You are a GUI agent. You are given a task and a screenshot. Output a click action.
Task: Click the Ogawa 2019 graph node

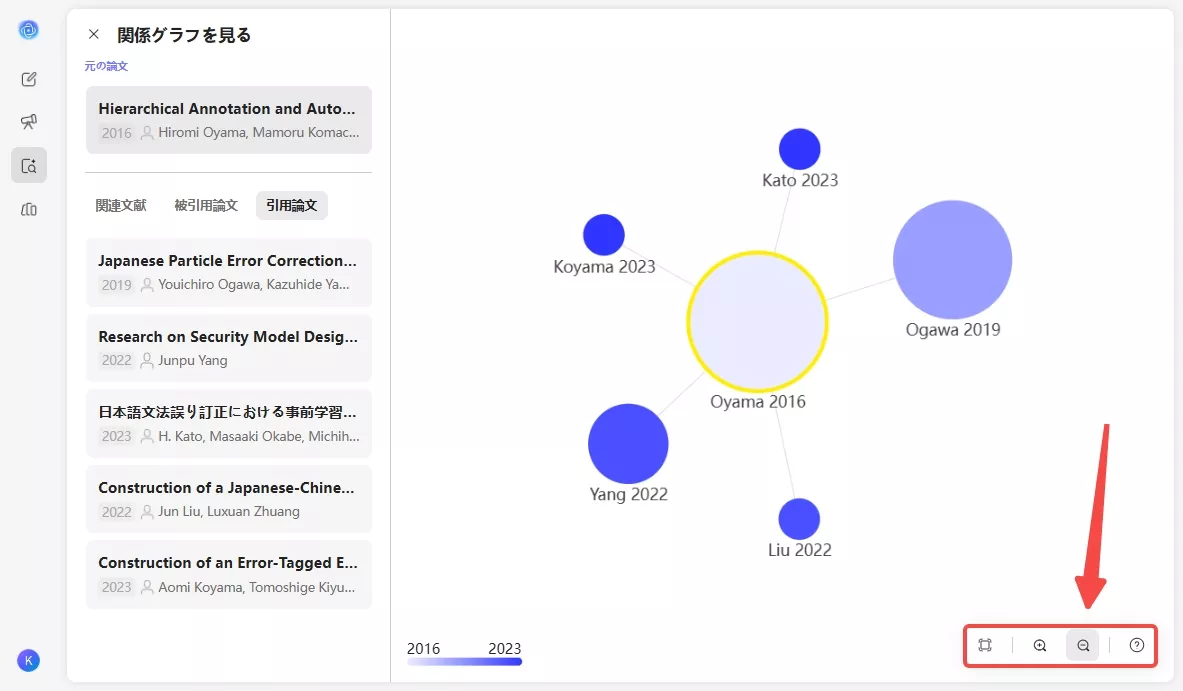pyautogui.click(x=952, y=260)
